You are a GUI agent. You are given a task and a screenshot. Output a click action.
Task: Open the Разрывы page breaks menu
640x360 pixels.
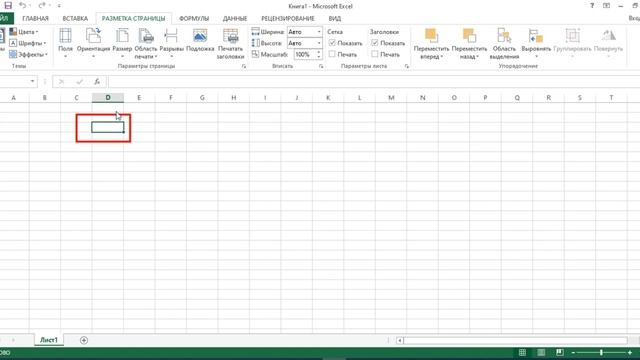tap(171, 43)
